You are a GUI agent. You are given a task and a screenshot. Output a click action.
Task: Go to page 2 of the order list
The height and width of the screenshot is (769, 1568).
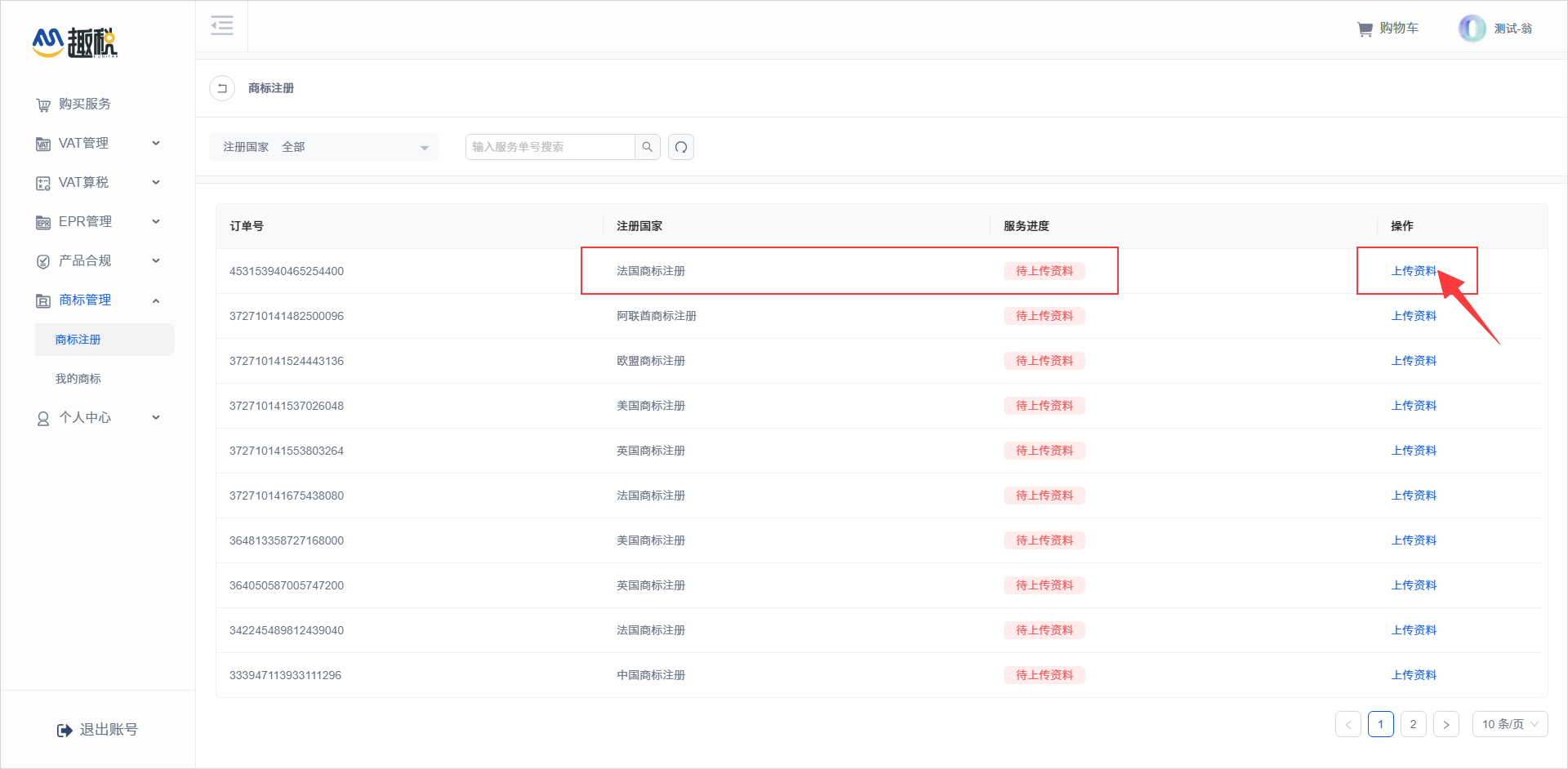point(1413,724)
